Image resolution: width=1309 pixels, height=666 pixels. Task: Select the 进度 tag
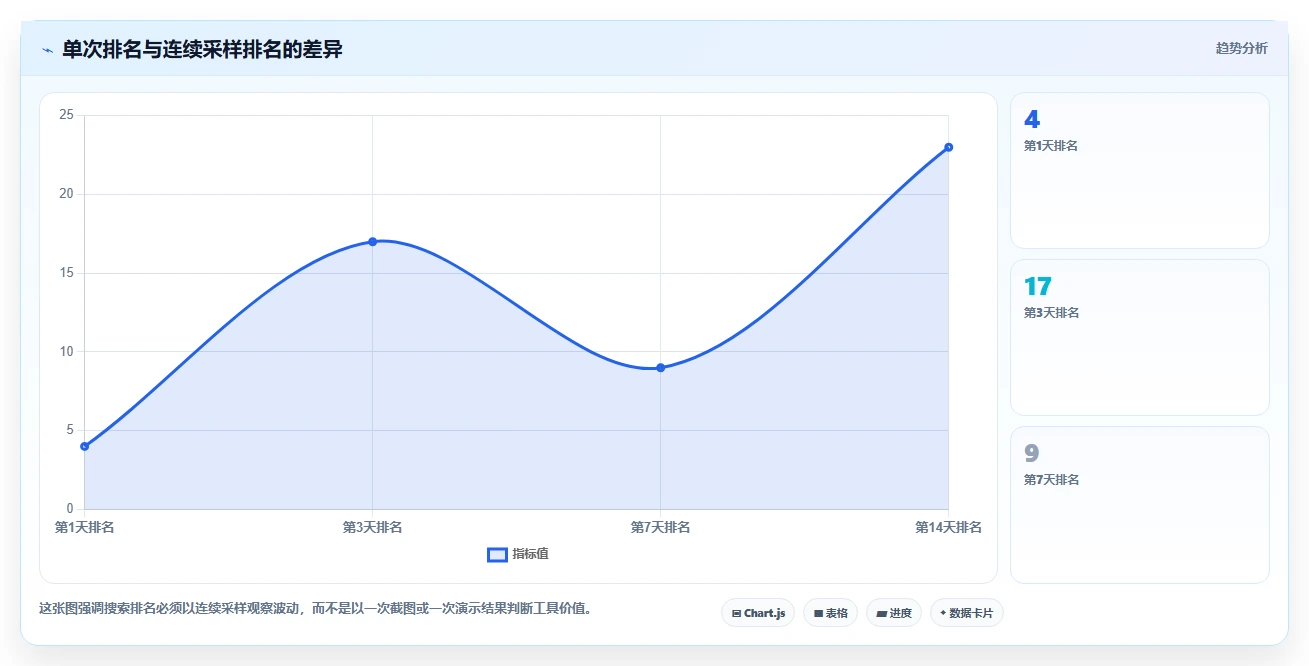[894, 613]
